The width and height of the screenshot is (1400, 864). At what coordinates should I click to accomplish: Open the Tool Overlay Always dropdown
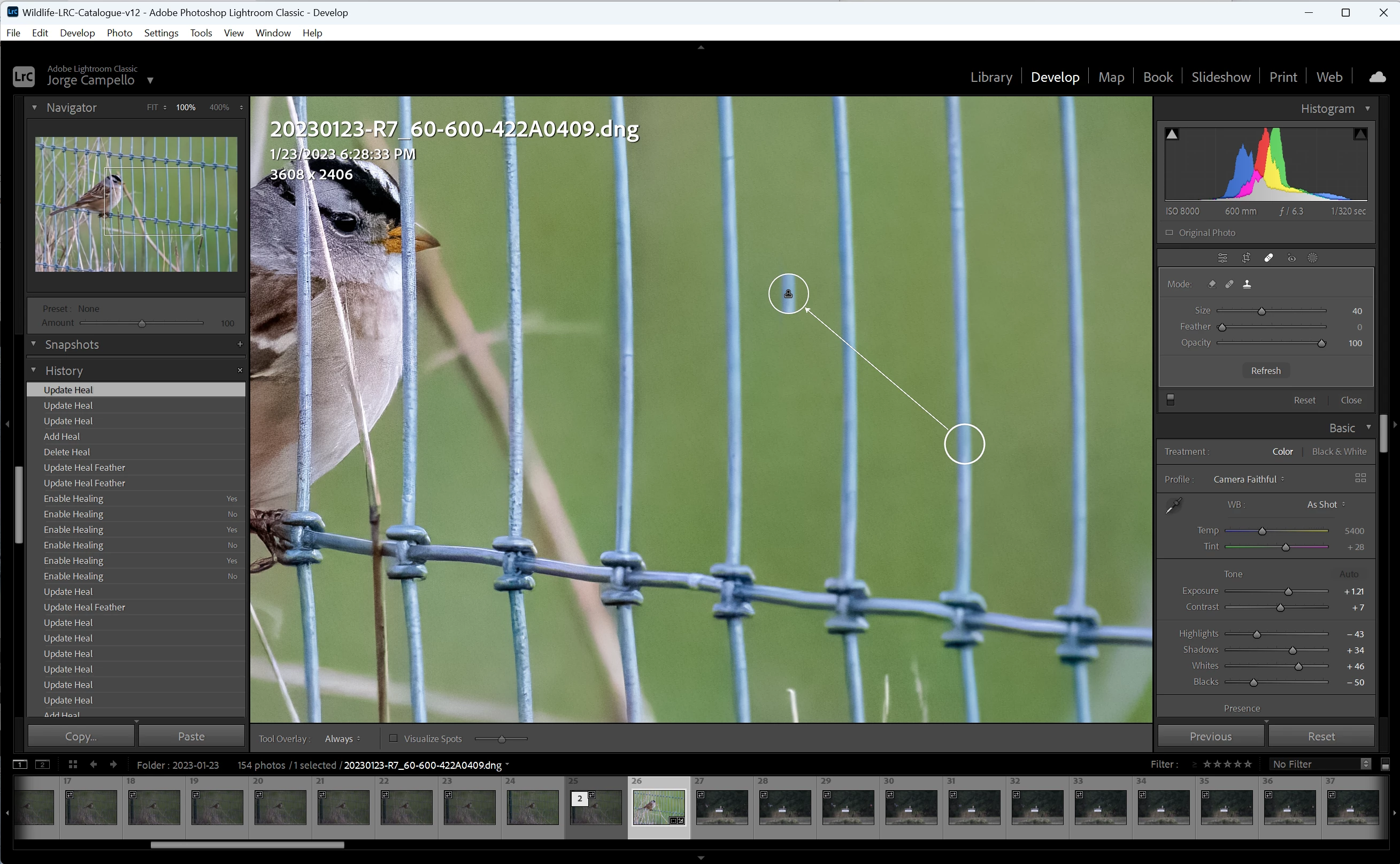click(342, 739)
